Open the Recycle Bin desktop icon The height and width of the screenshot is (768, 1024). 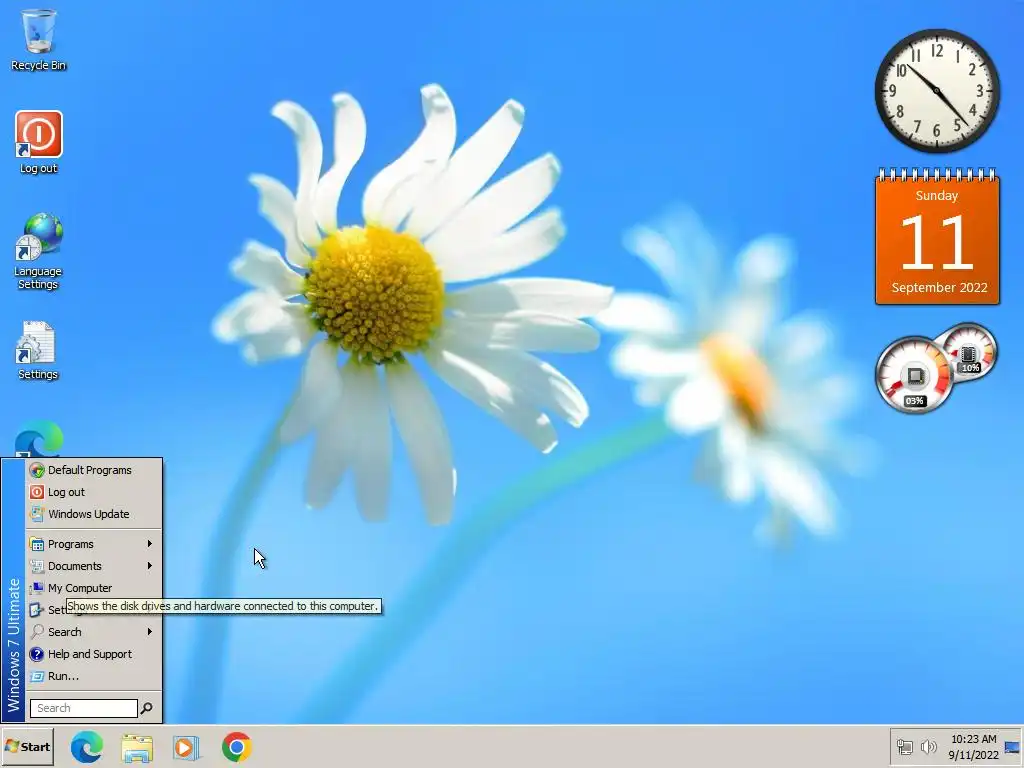[39, 39]
